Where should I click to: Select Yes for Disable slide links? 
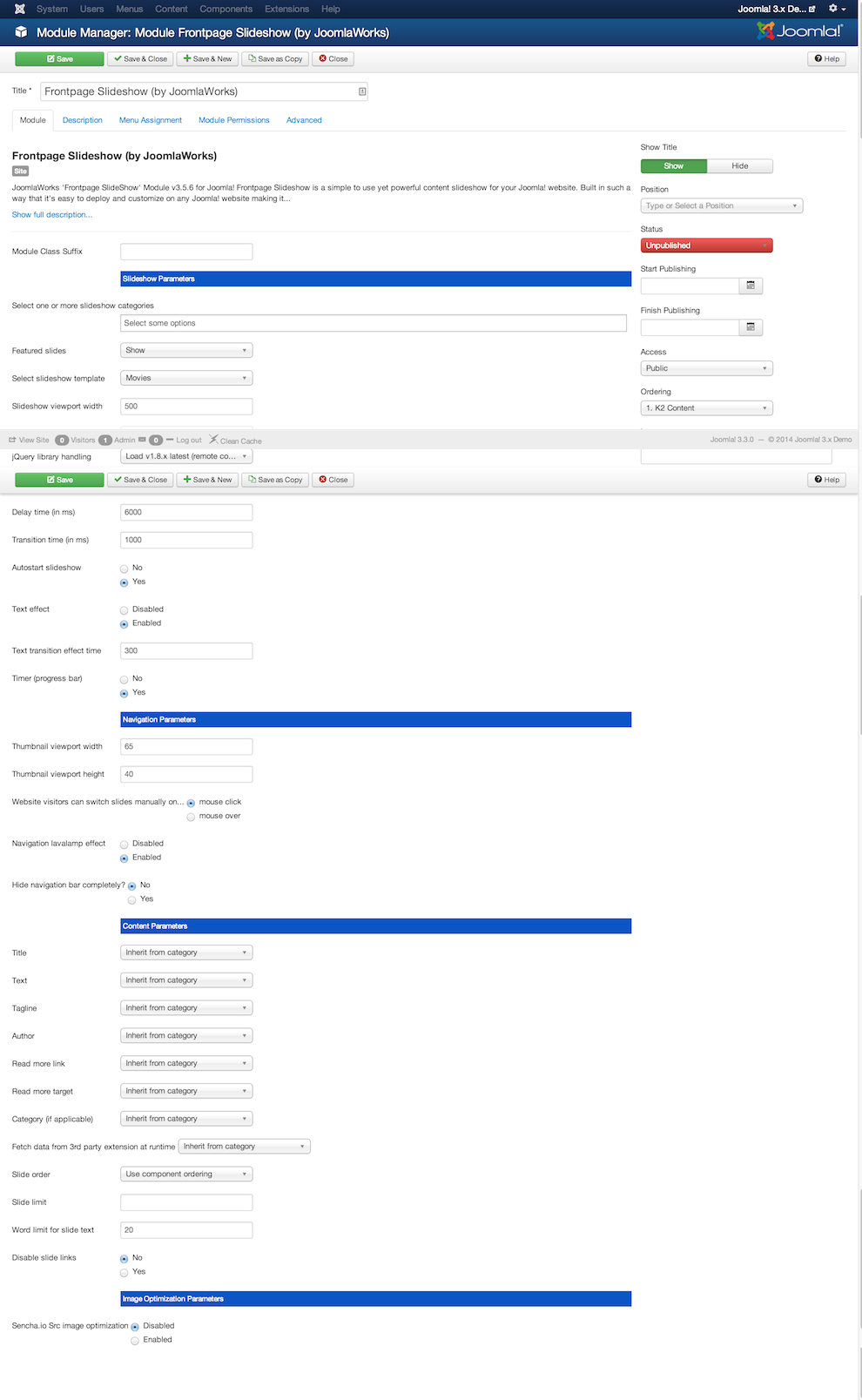(x=125, y=1272)
